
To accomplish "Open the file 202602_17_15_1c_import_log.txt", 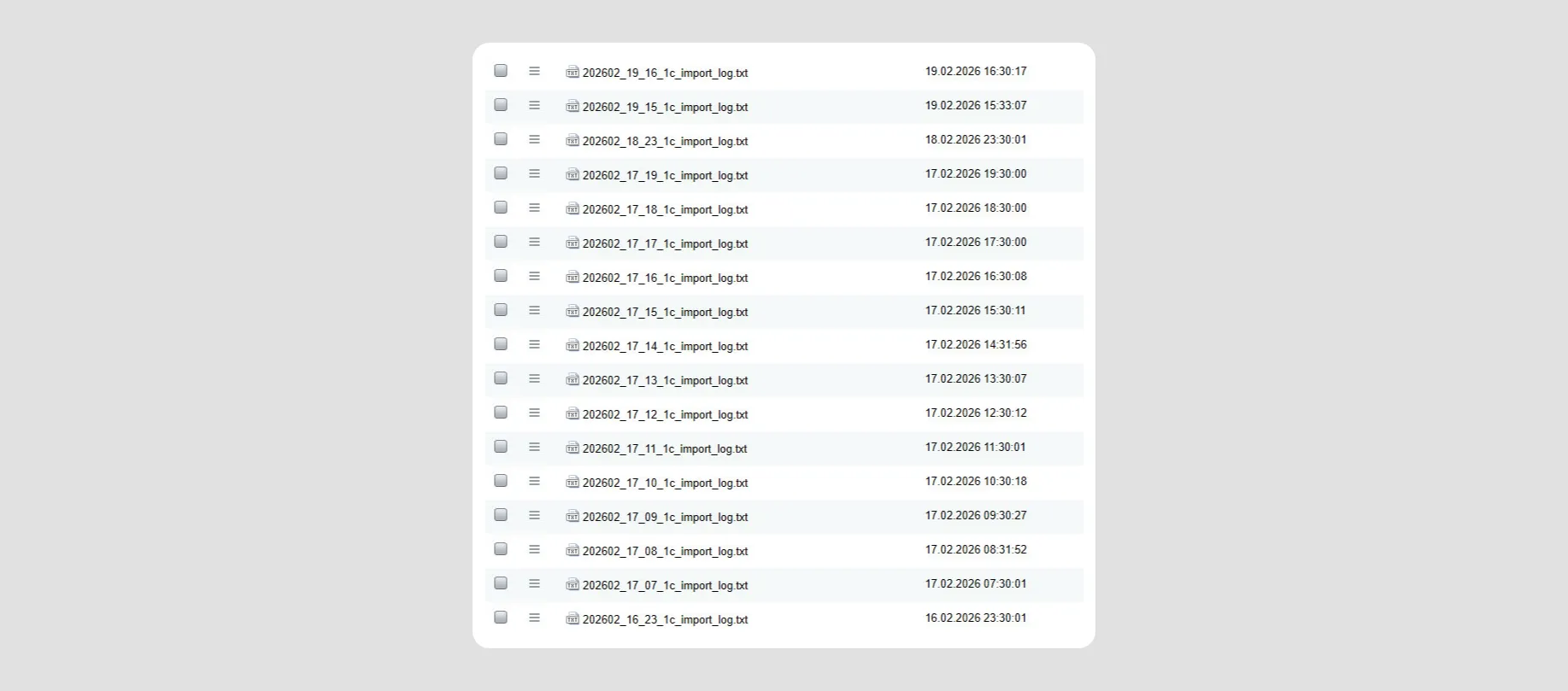I will click(665, 313).
